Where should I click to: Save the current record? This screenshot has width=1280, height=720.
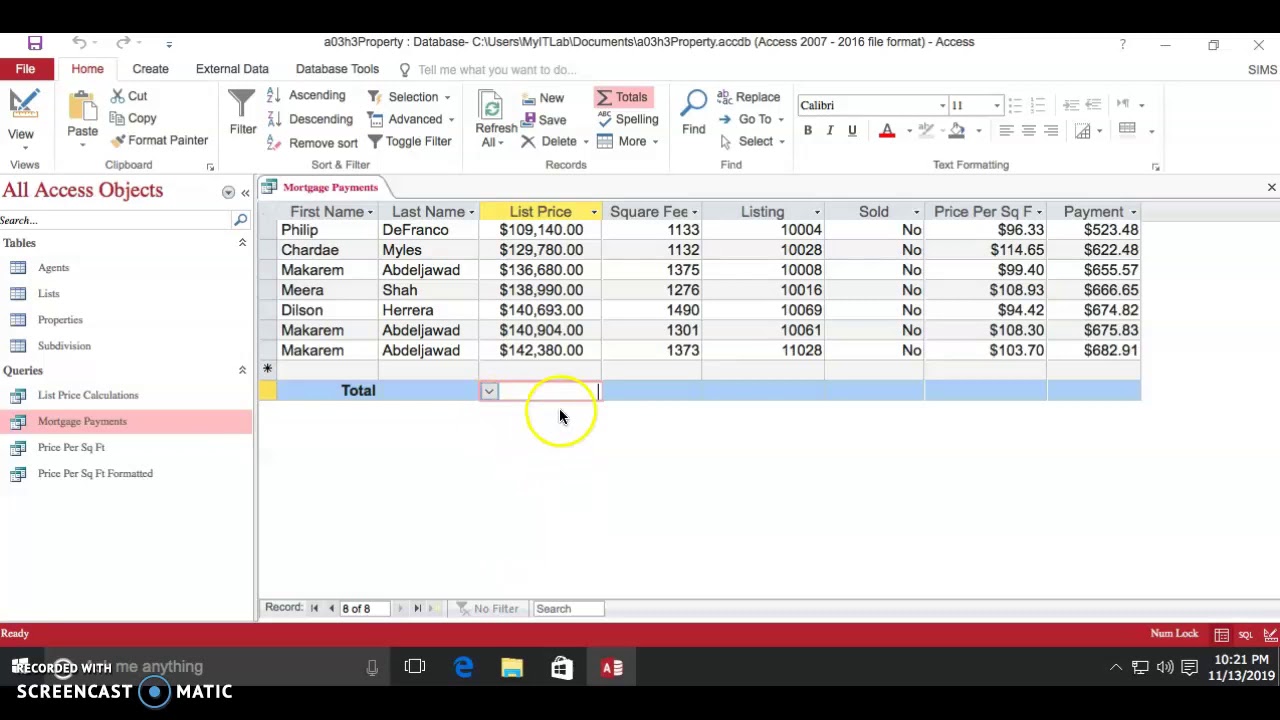pyautogui.click(x=544, y=120)
